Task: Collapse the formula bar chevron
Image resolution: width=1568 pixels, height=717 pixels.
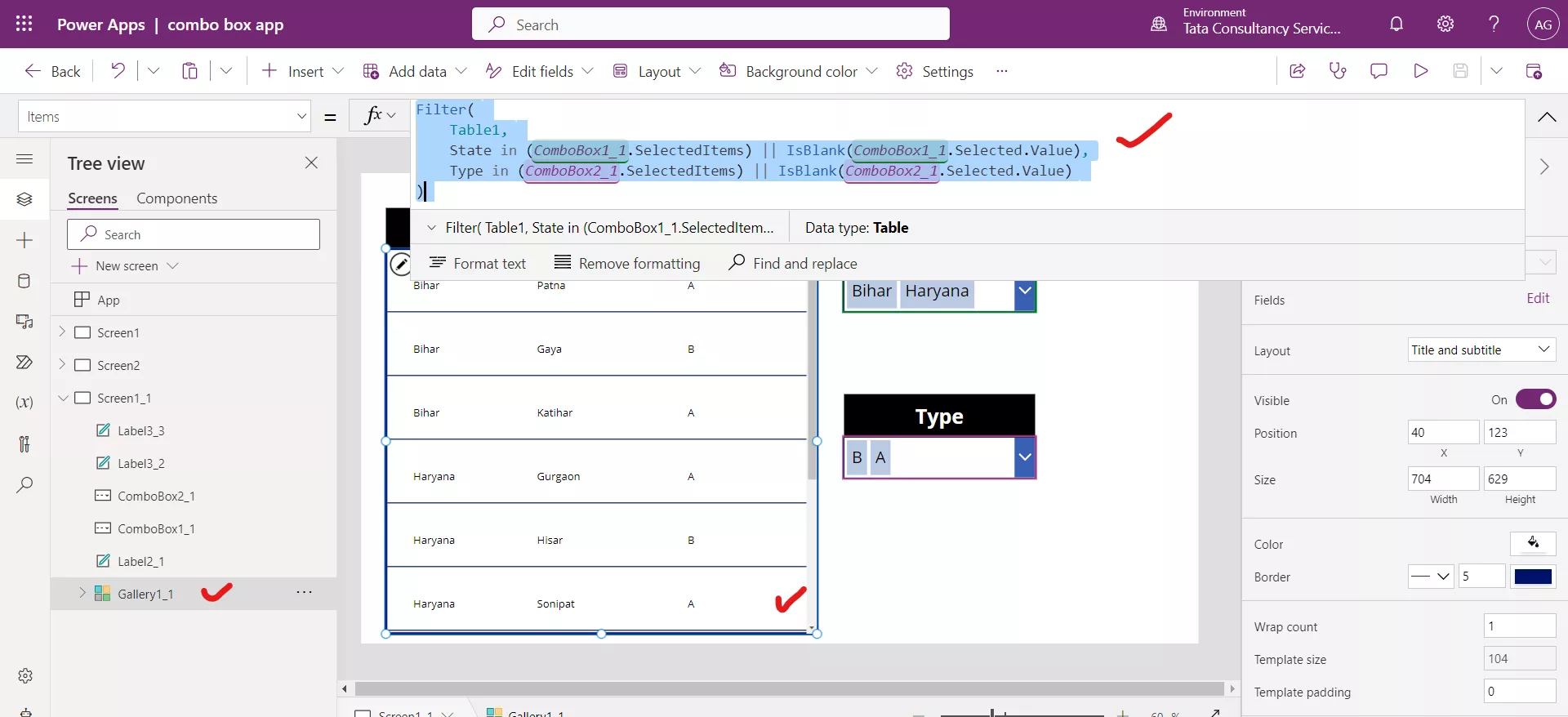Action: (x=1547, y=117)
